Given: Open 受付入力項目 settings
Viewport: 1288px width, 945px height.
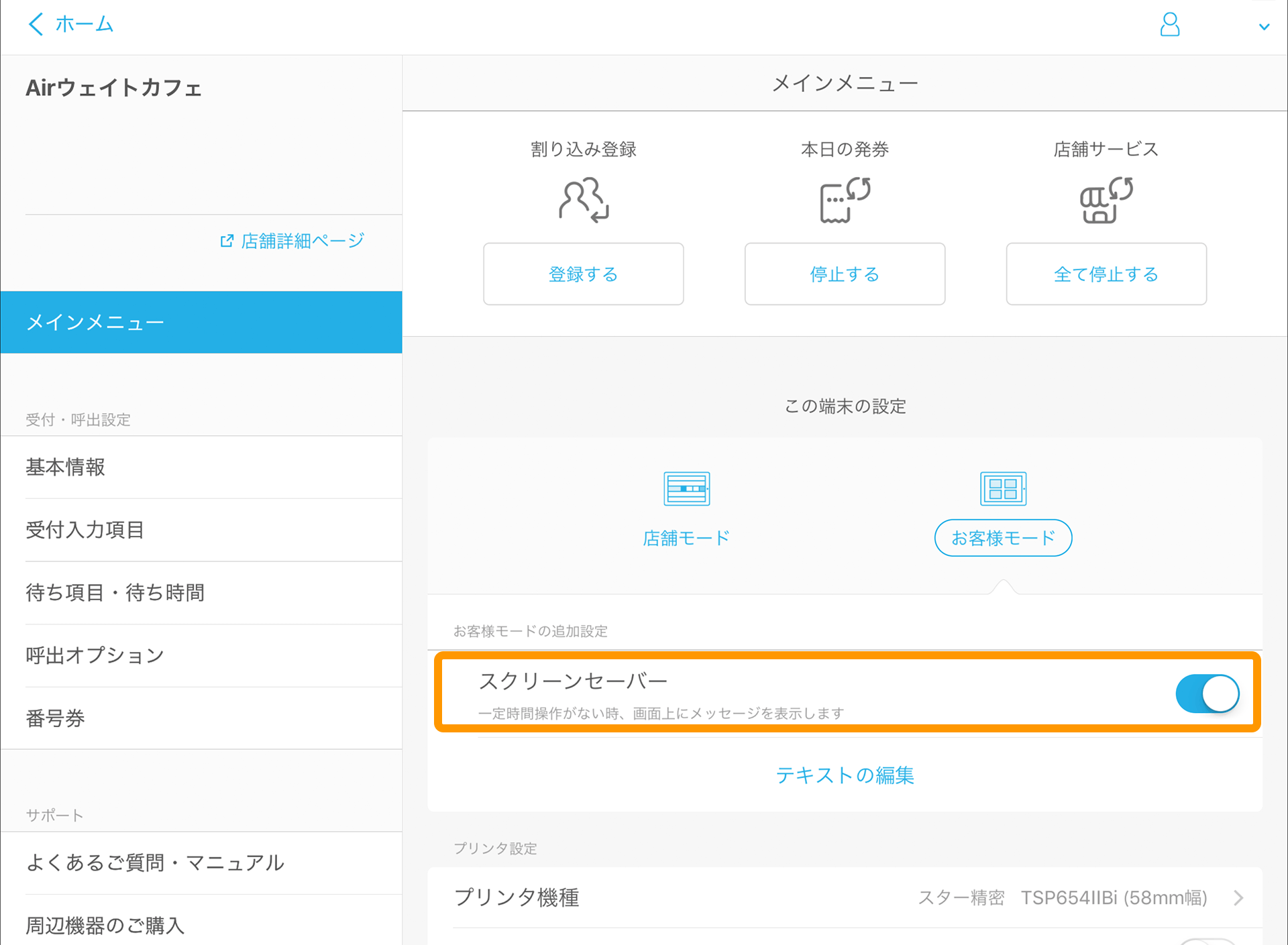Looking at the screenshot, I should [201, 530].
